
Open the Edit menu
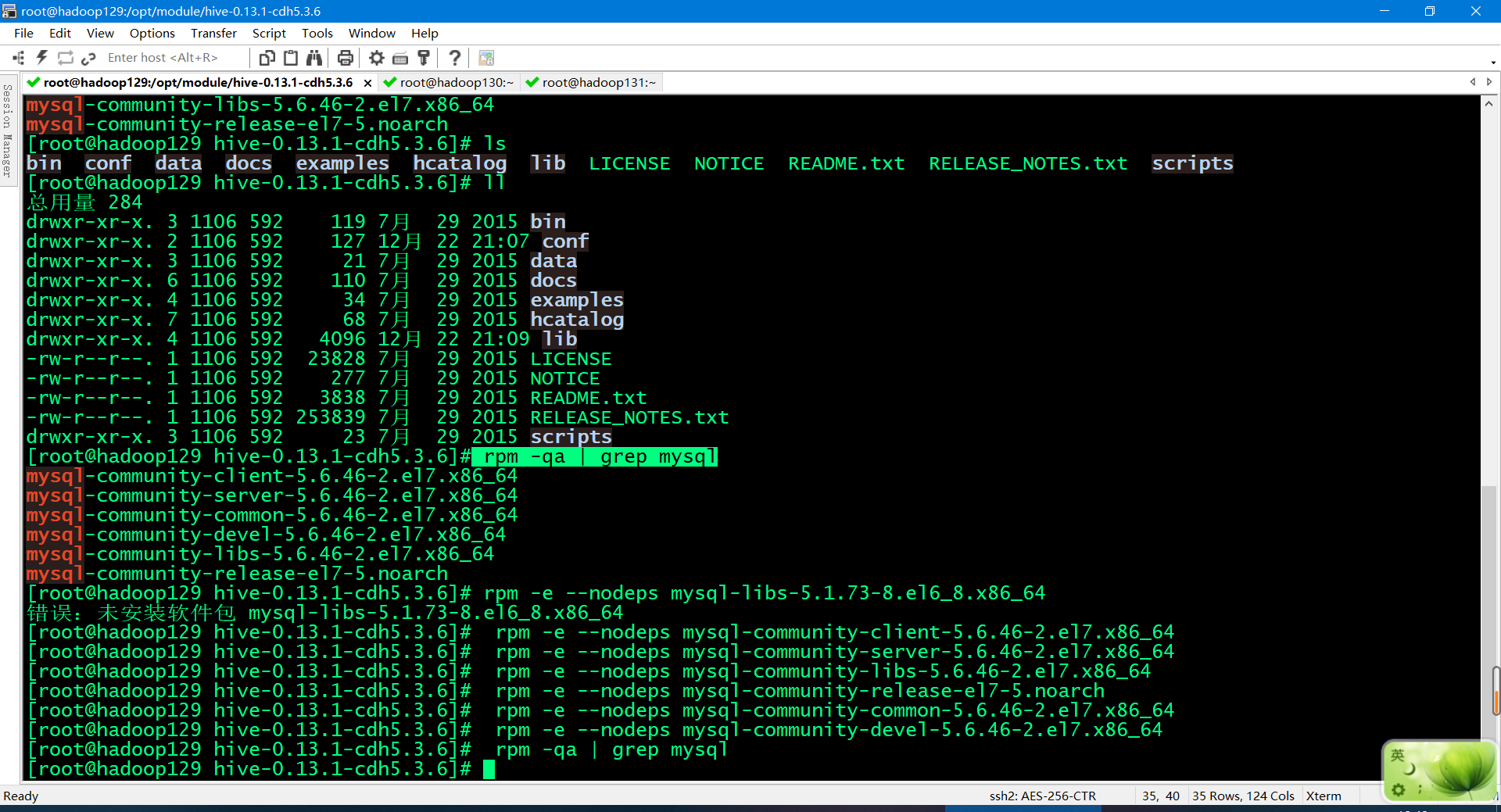coord(59,33)
